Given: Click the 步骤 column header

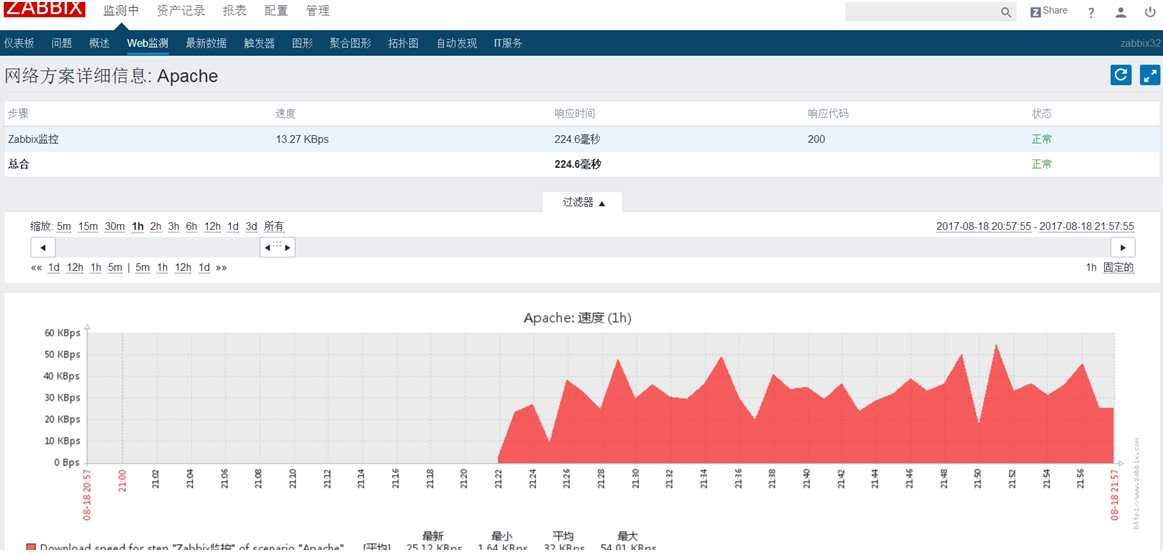Looking at the screenshot, I should click(x=18, y=113).
